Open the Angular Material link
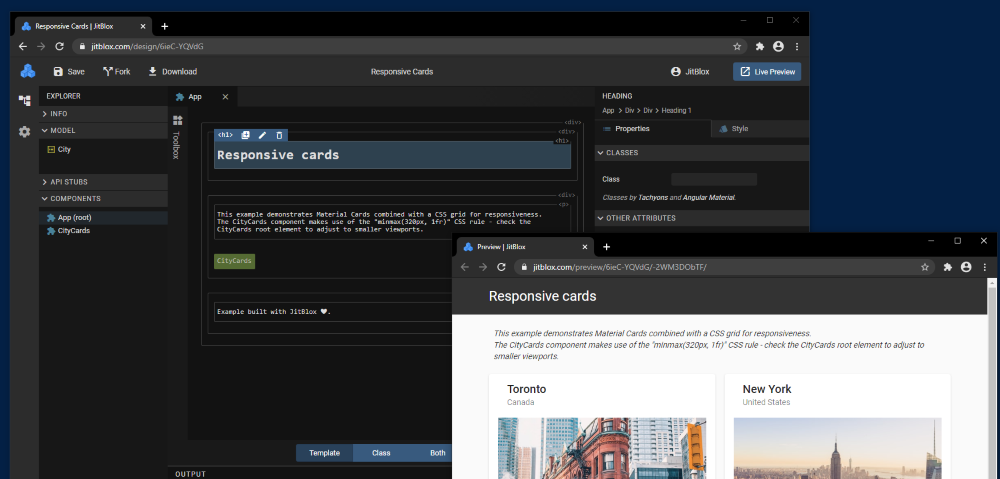The height and width of the screenshot is (479, 1000). pos(709,198)
